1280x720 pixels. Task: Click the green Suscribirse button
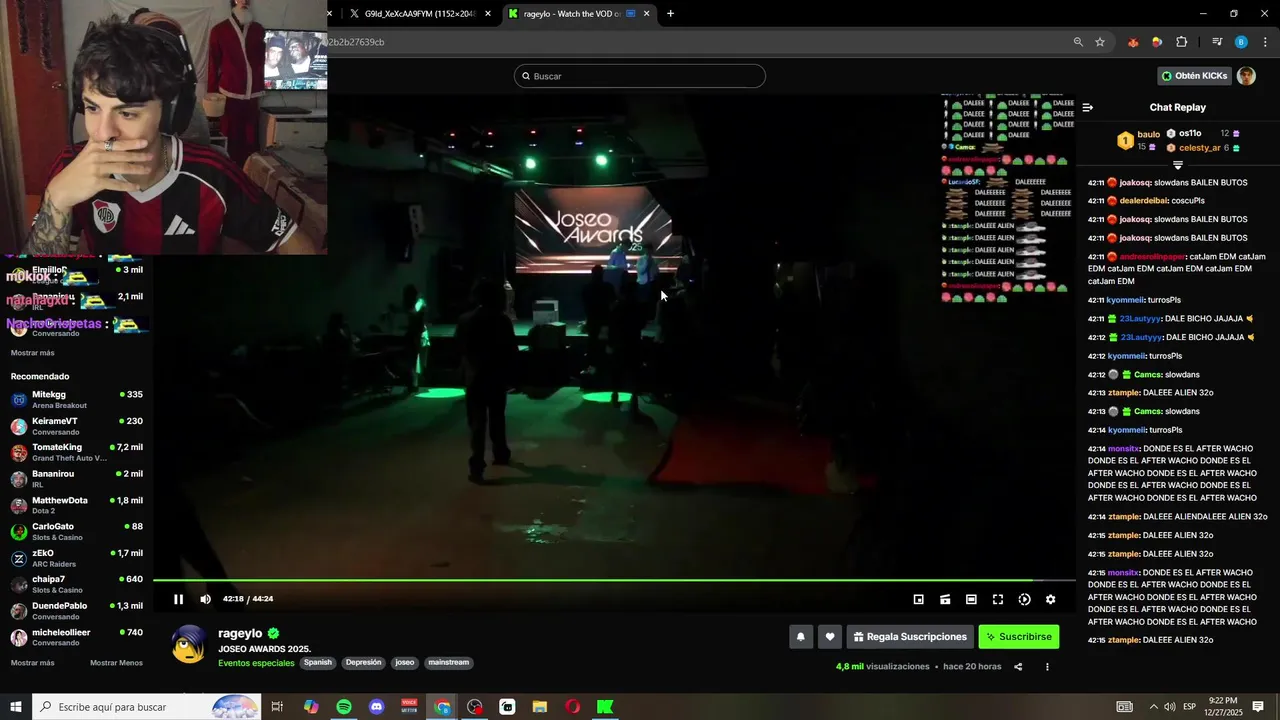click(x=1018, y=636)
